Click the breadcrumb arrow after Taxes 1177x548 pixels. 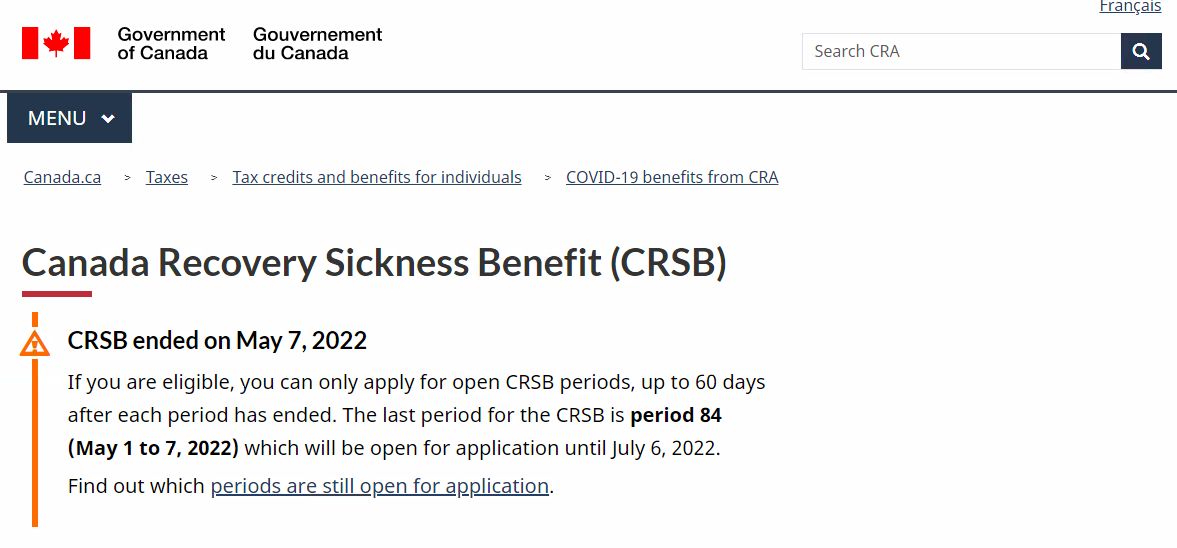(214, 178)
